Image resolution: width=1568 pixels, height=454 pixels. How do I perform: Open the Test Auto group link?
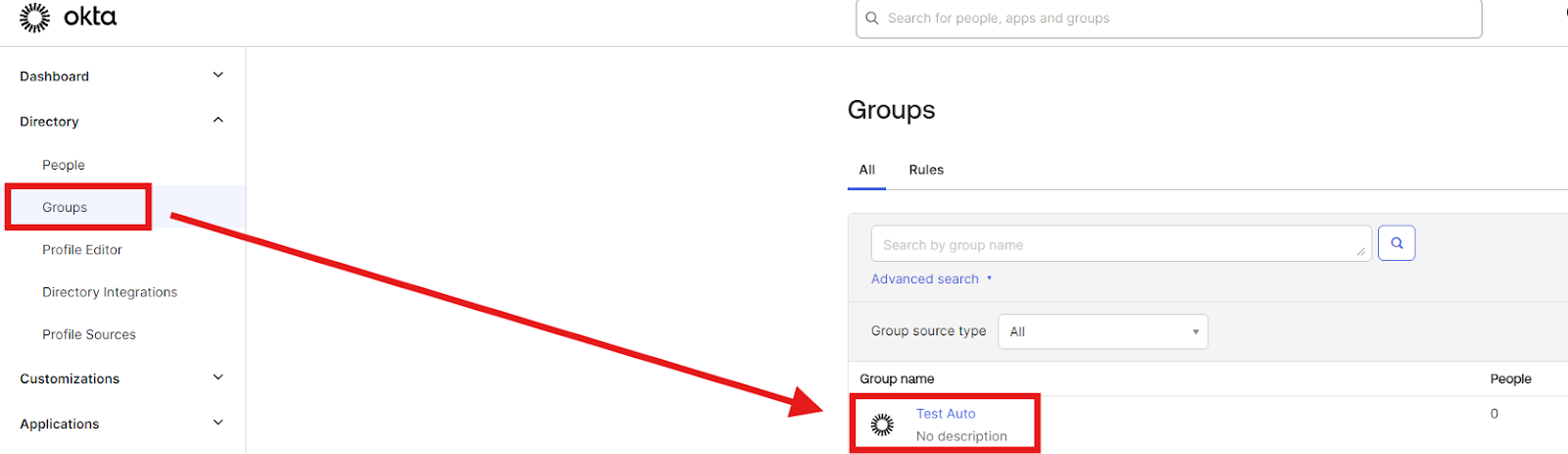(946, 414)
